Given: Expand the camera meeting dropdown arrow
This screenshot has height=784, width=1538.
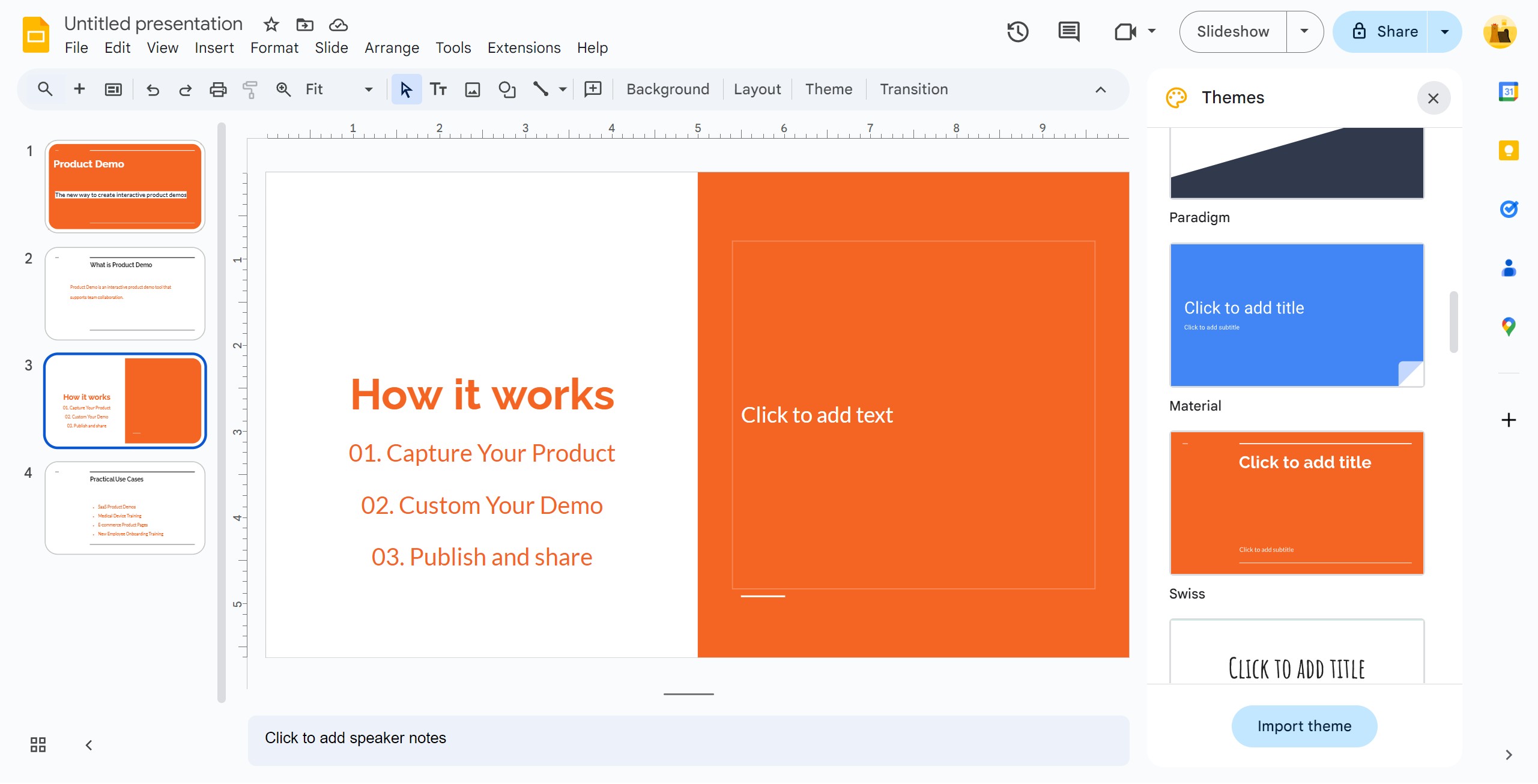Looking at the screenshot, I should click(1152, 31).
